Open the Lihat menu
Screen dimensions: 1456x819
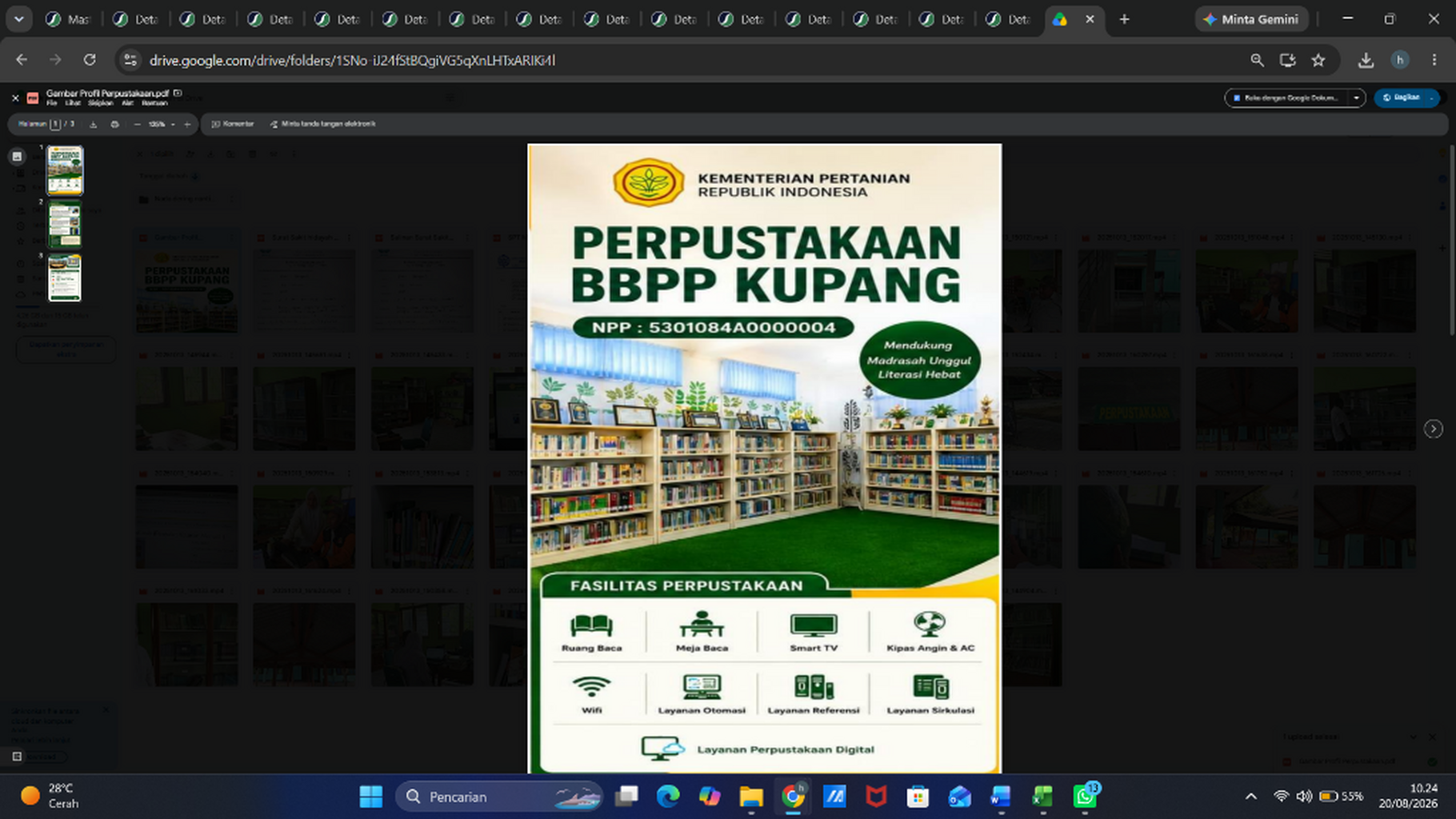point(73,103)
